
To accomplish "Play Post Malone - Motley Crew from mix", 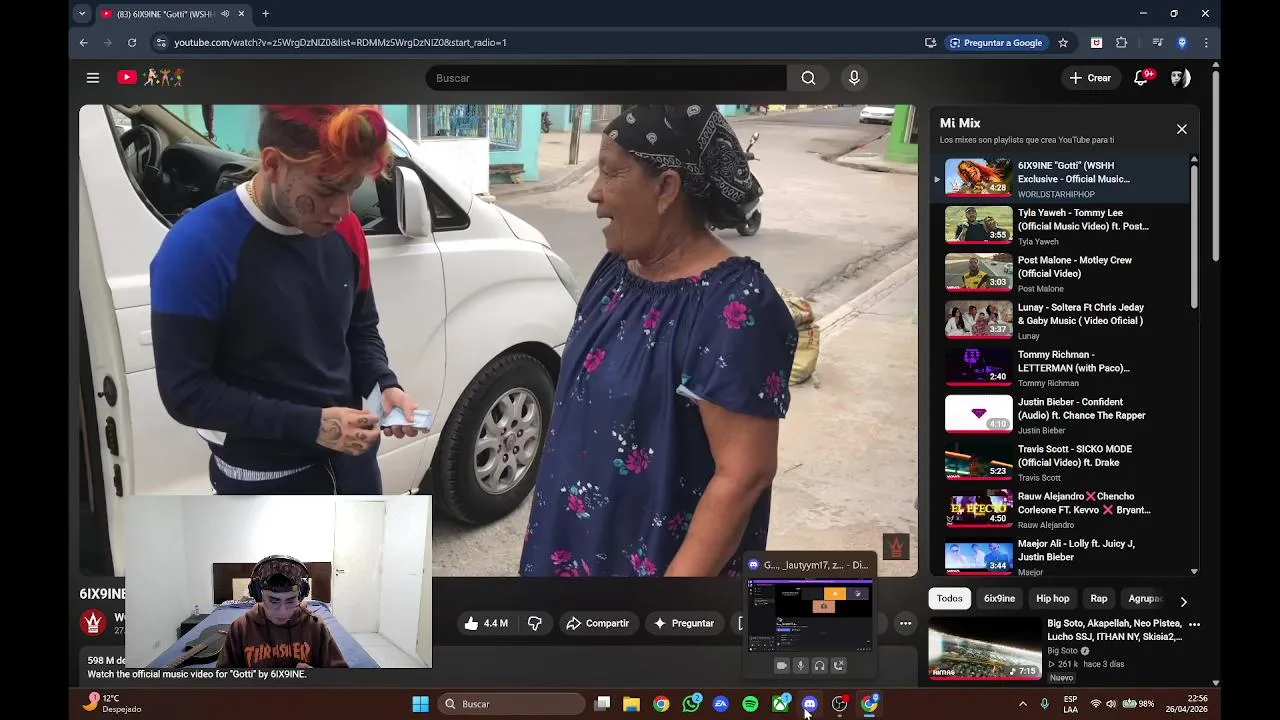I will click(x=1060, y=273).
